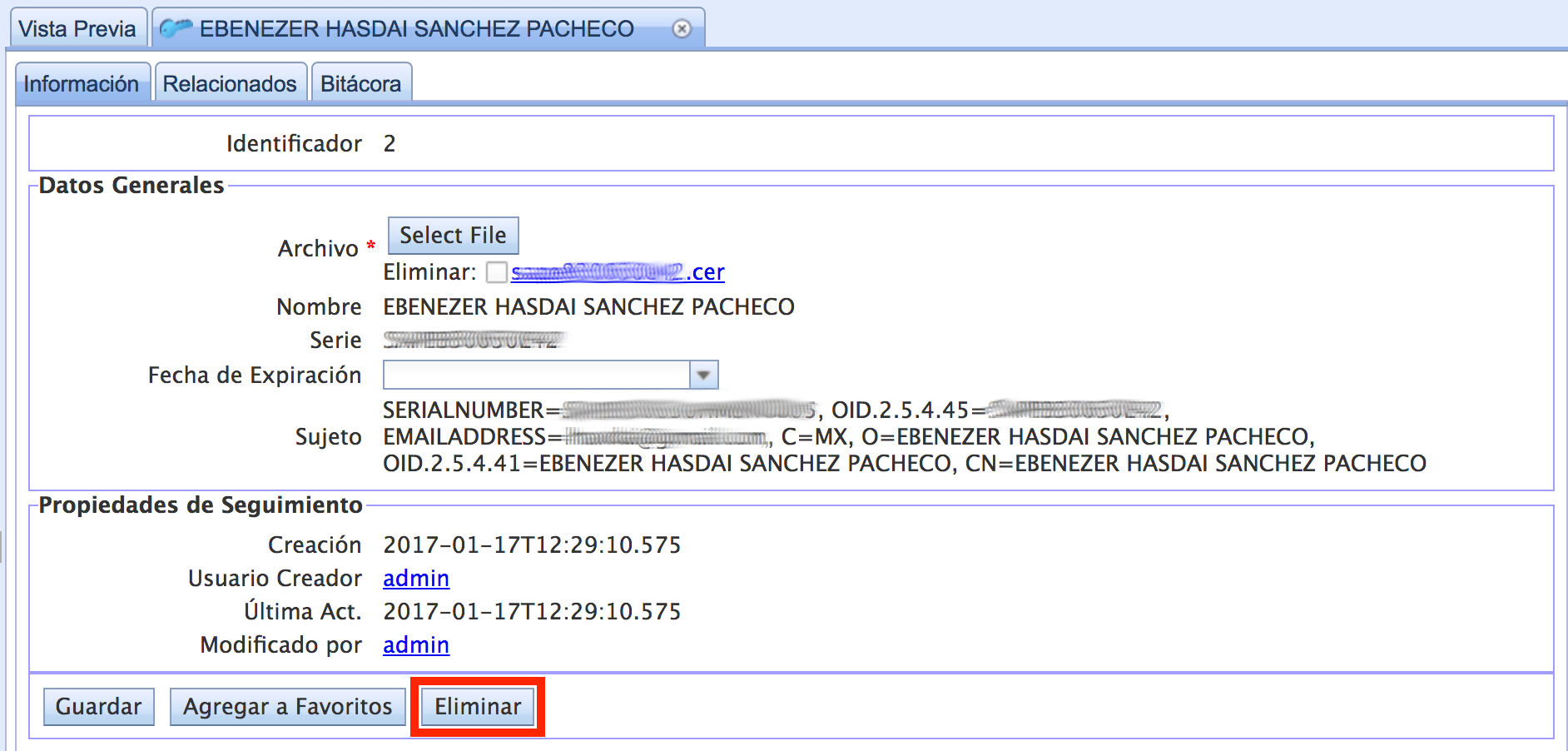Check the Eliminar file checkbox

(497, 272)
